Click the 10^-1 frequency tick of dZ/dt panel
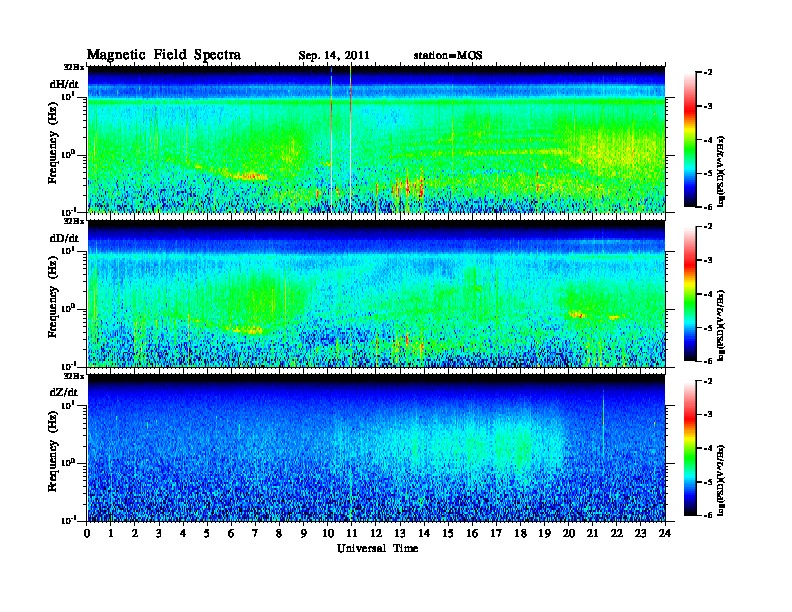 click(68, 520)
